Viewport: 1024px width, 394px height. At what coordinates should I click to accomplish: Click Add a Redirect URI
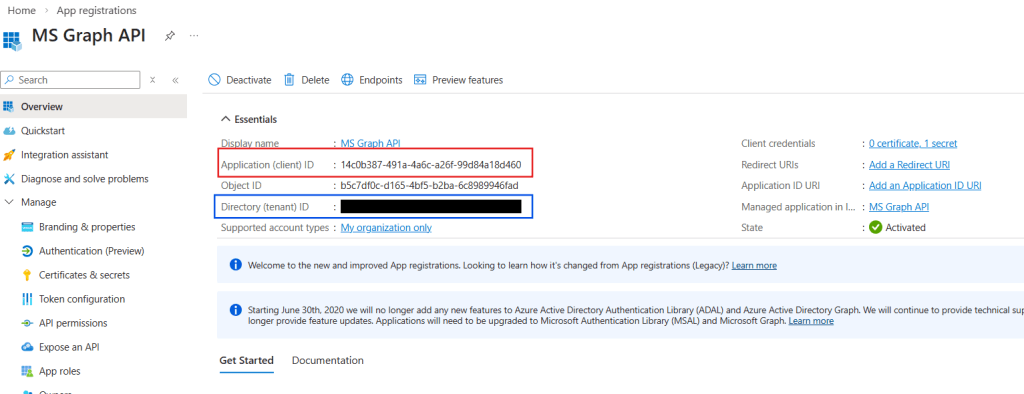(x=909, y=165)
